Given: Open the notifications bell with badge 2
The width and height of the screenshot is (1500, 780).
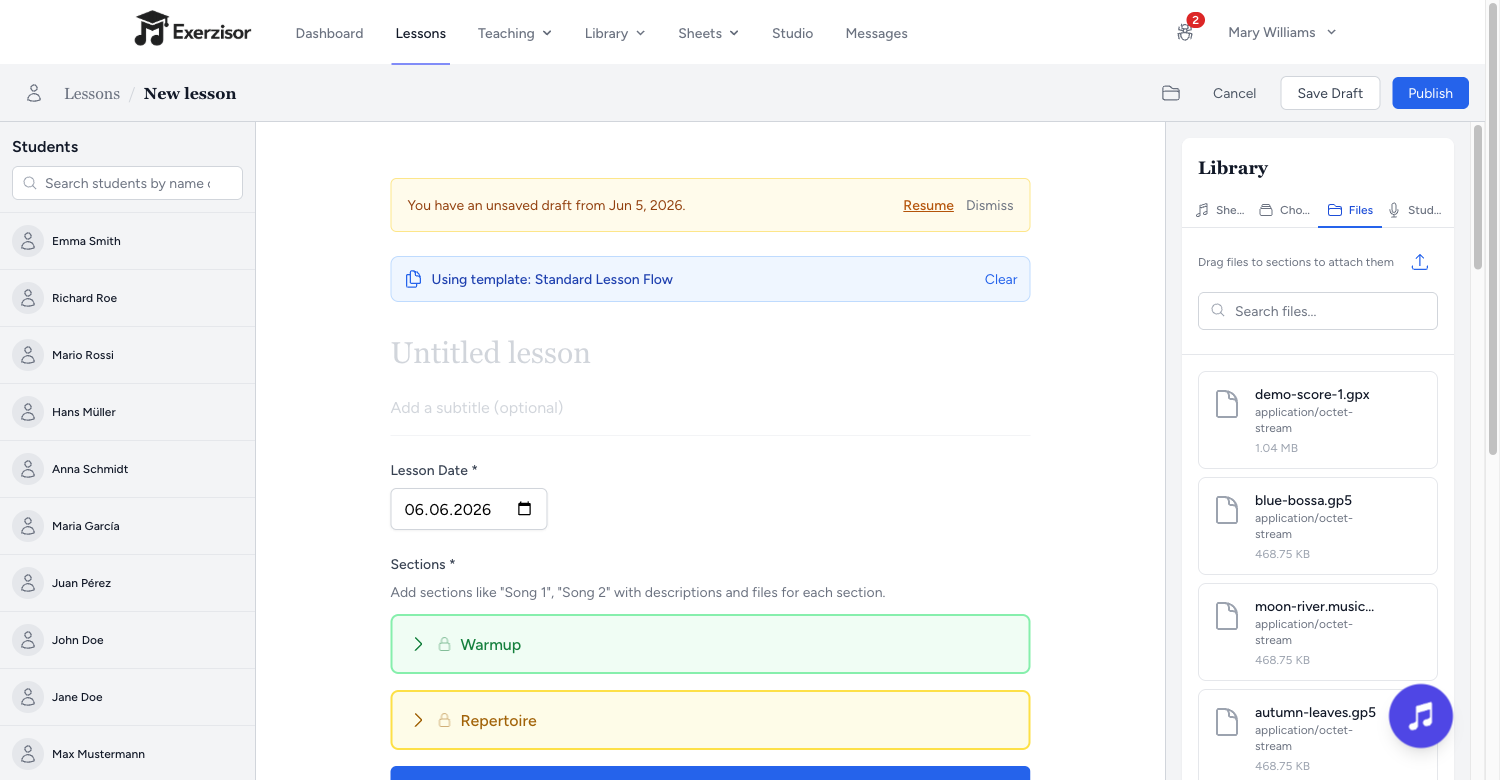Looking at the screenshot, I should [1186, 31].
